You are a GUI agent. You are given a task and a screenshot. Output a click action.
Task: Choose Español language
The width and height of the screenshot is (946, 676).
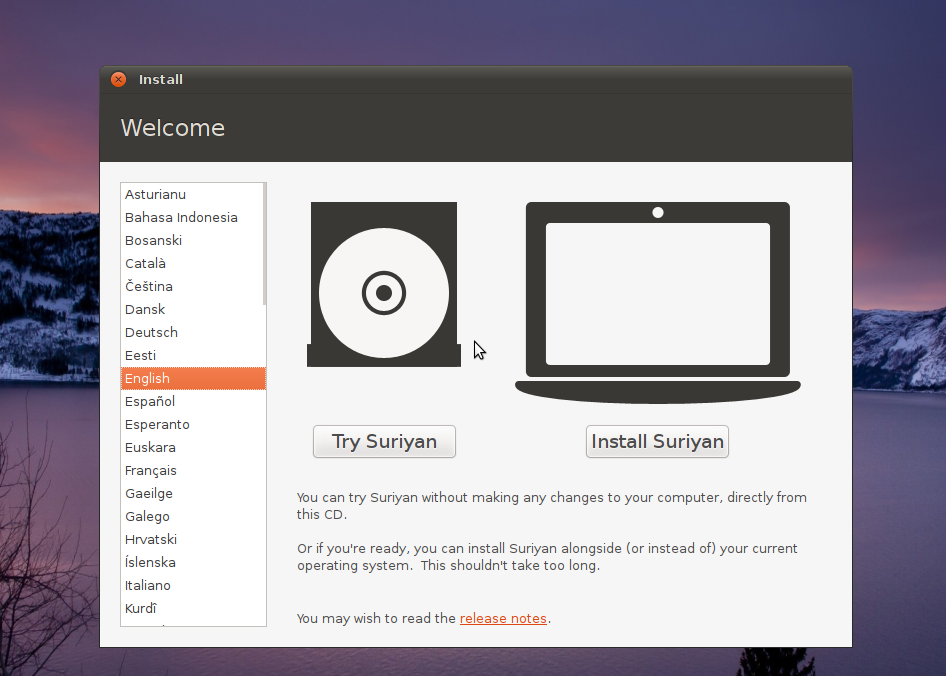click(193, 401)
